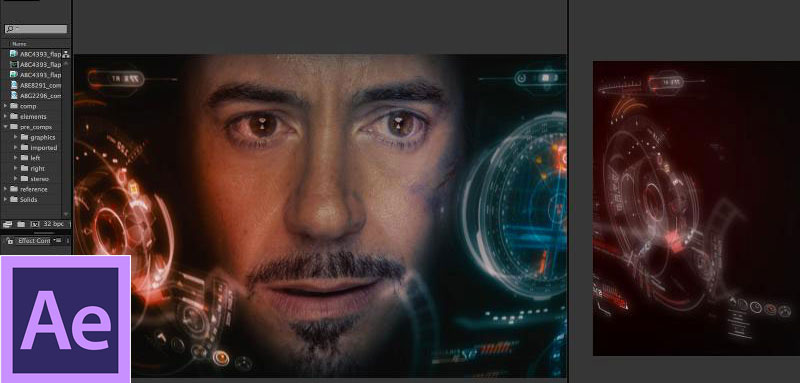Expand the elements folder

pos(6,116)
